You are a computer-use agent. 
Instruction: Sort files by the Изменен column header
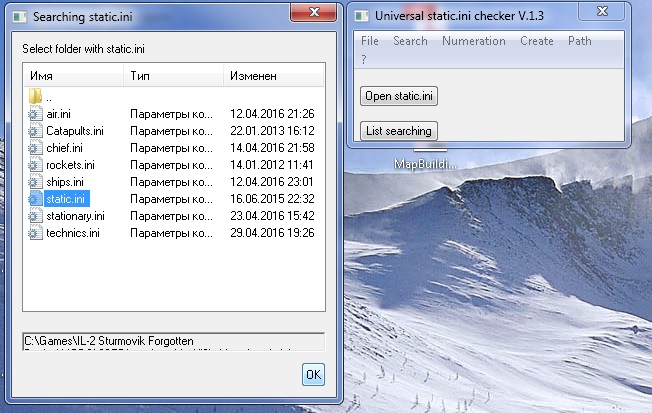(274, 76)
